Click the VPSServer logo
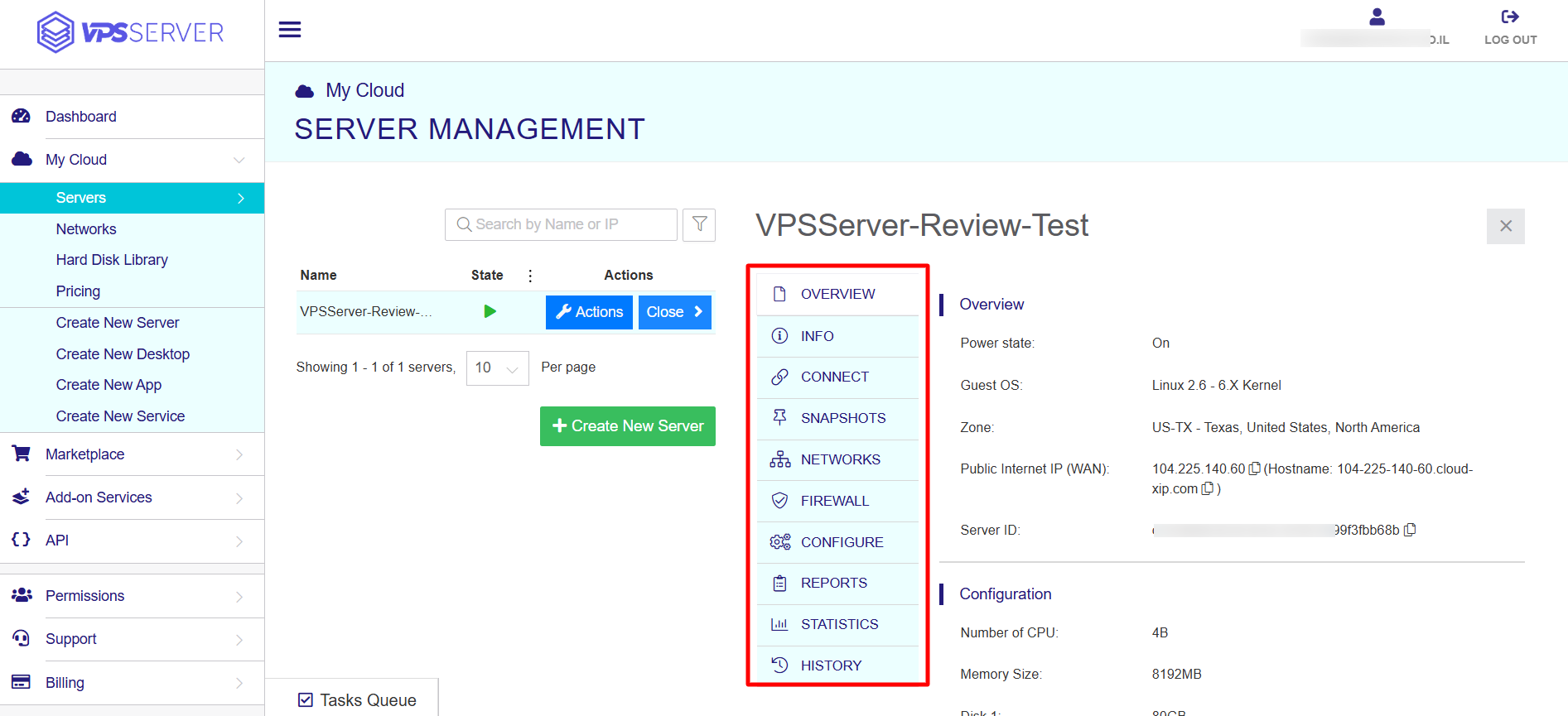The image size is (1568, 716). [131, 32]
